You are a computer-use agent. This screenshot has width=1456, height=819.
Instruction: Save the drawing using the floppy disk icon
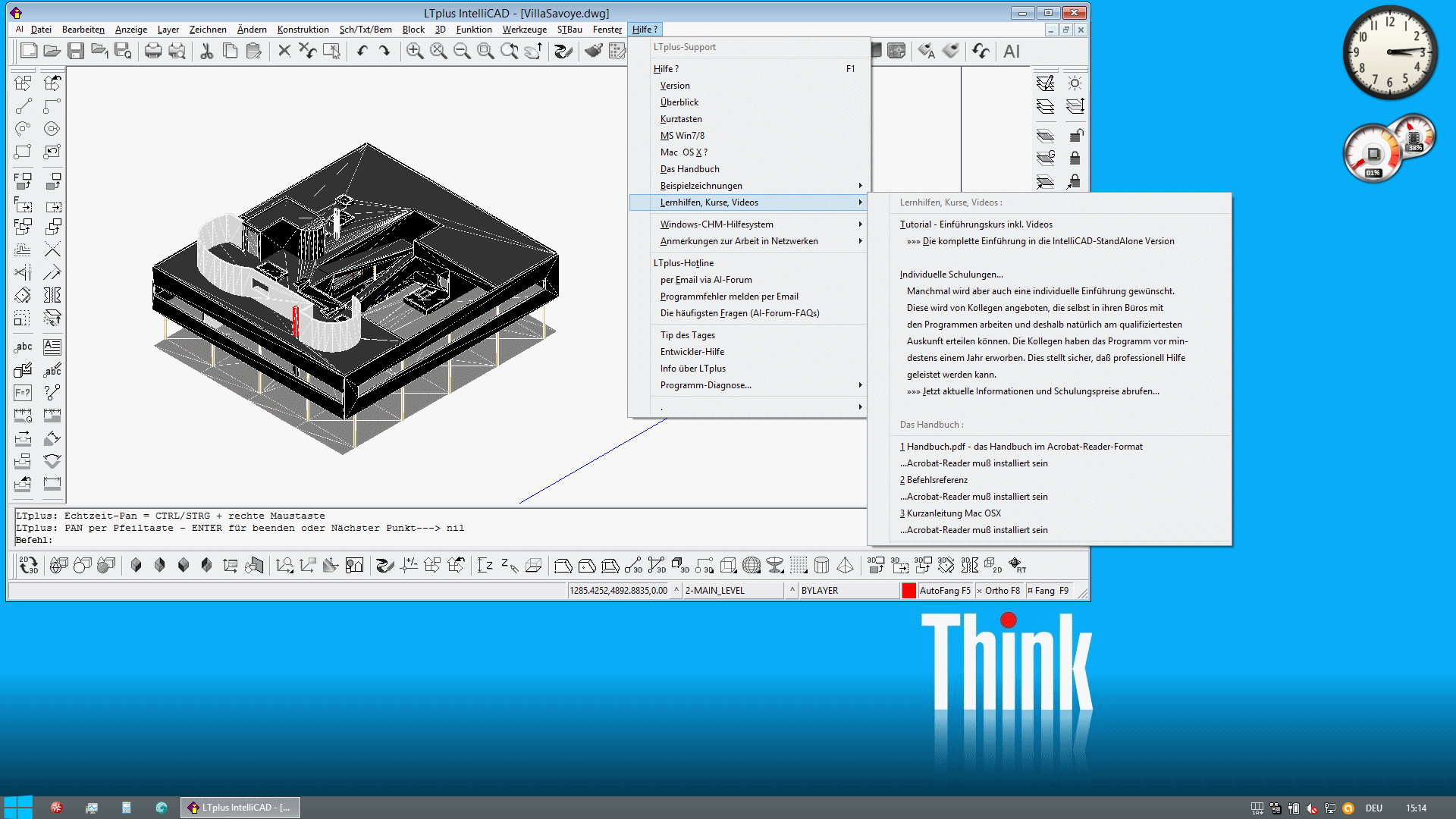coord(75,51)
